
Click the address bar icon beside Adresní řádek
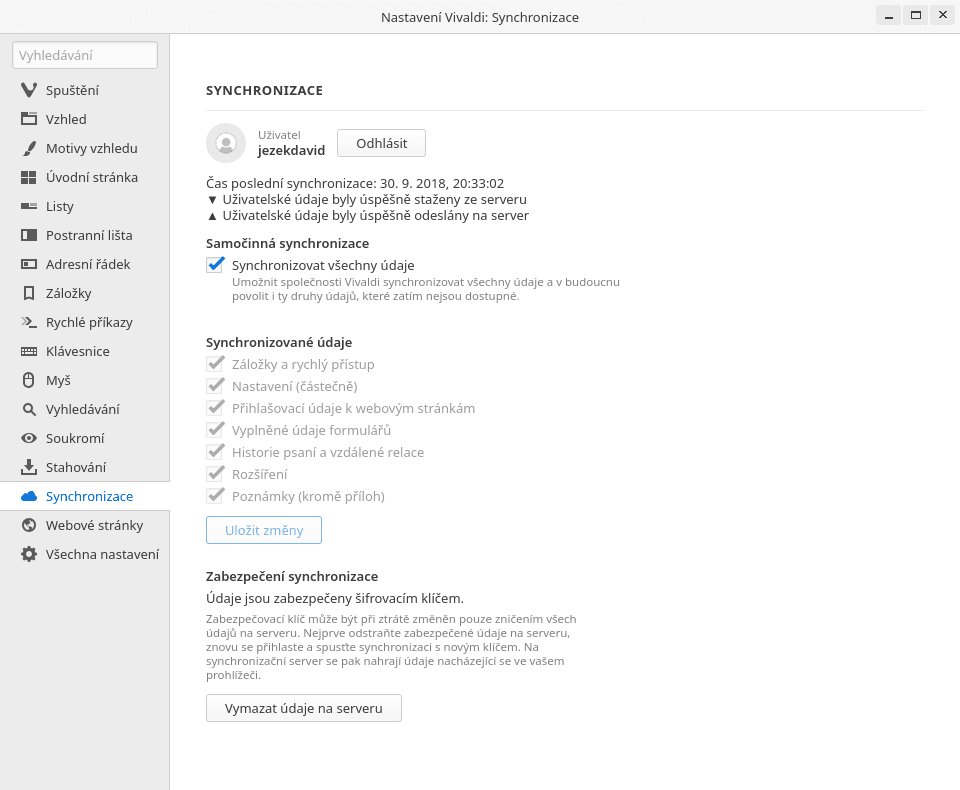pyautogui.click(x=29, y=264)
